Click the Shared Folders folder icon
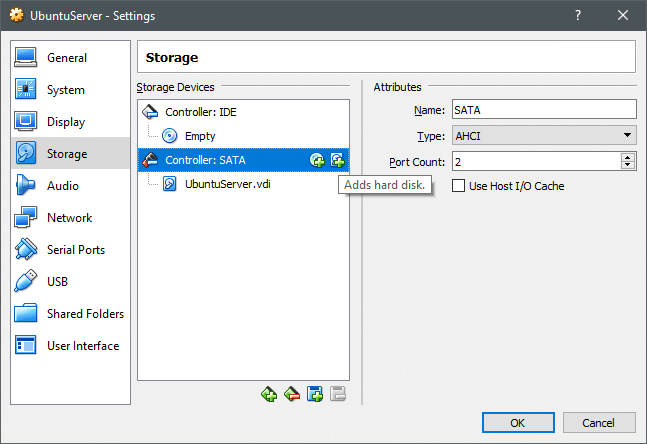 click(x=26, y=313)
